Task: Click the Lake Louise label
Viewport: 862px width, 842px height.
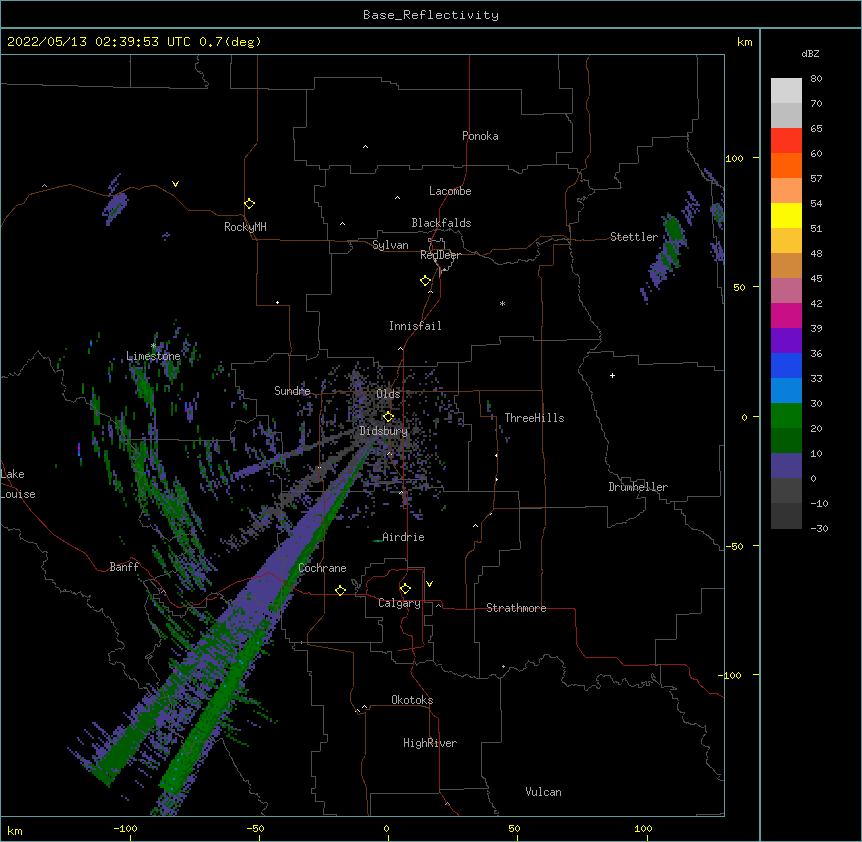Action: coord(18,484)
